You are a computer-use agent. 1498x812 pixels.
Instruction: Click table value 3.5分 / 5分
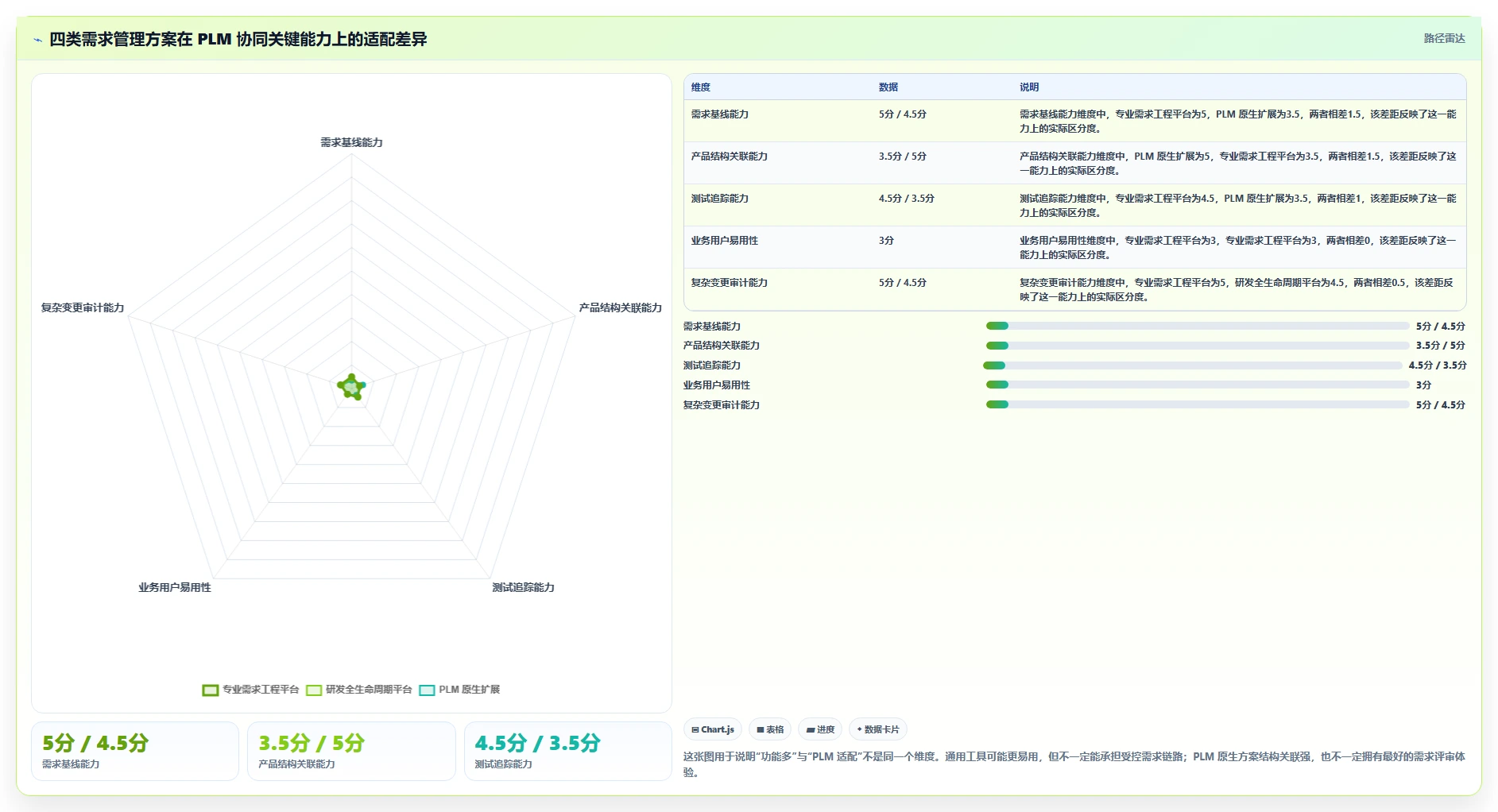click(x=903, y=157)
